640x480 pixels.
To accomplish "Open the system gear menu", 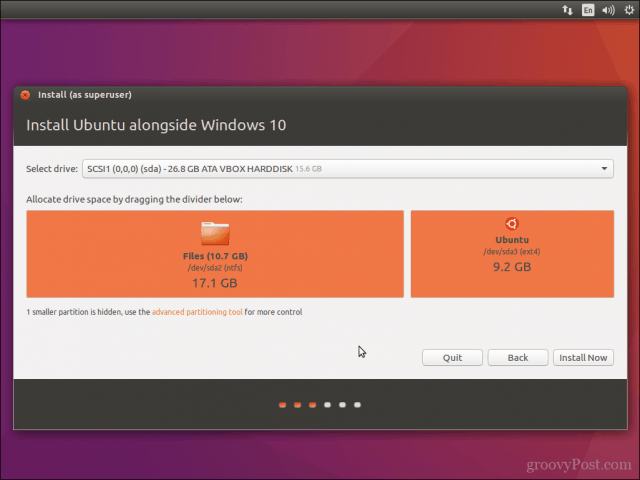I will [629, 10].
